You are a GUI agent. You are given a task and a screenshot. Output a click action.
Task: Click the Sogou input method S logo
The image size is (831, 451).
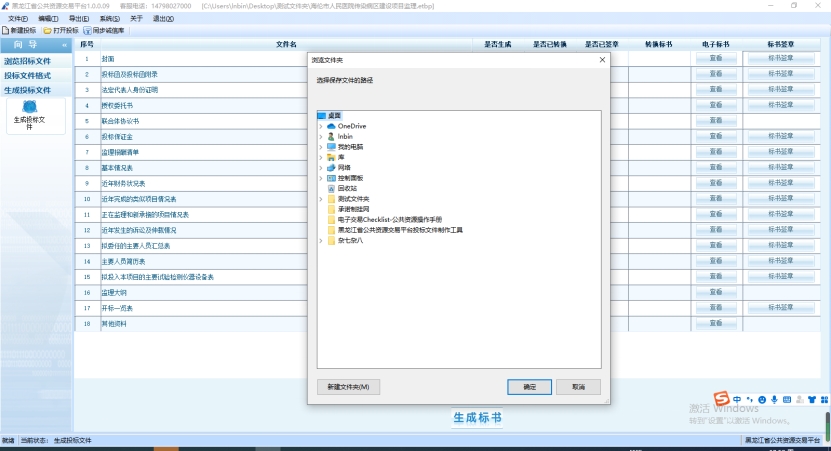click(720, 400)
